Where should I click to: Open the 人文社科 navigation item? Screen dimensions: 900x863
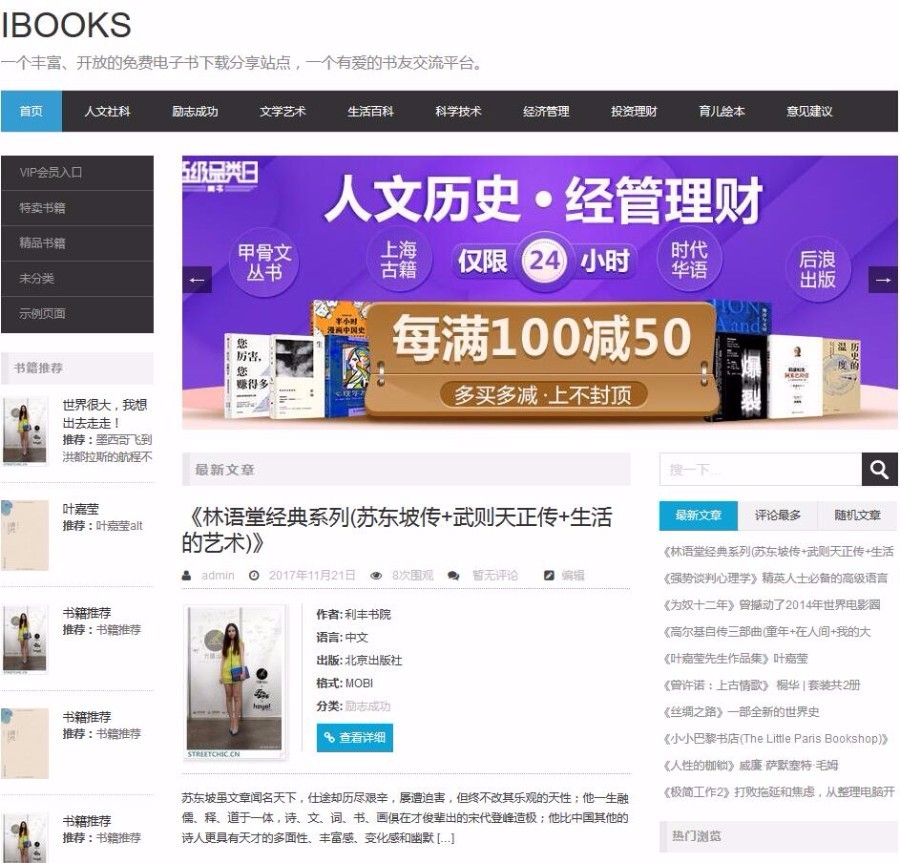coord(107,111)
